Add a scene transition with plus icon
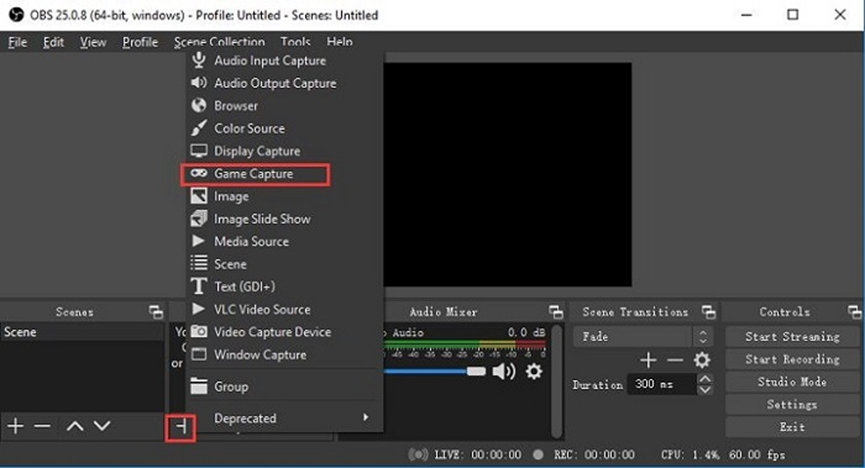This screenshot has height=468, width=865. pos(648,360)
